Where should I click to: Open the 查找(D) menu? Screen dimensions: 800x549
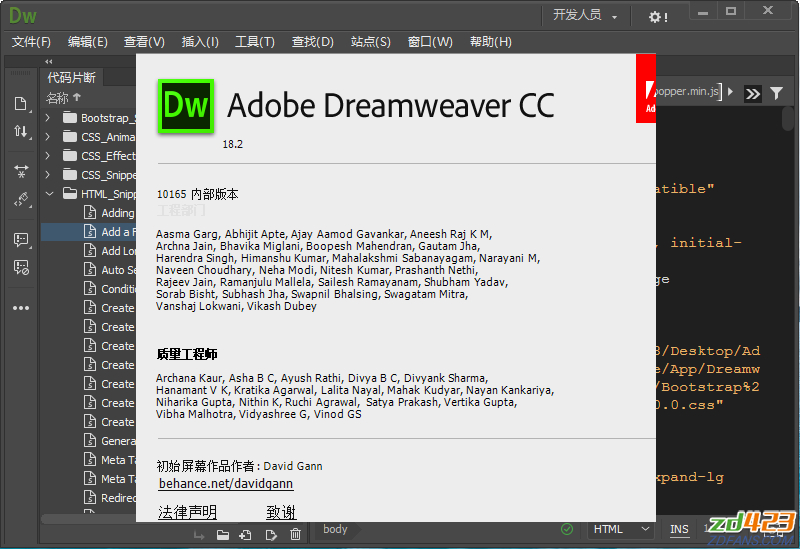point(312,42)
